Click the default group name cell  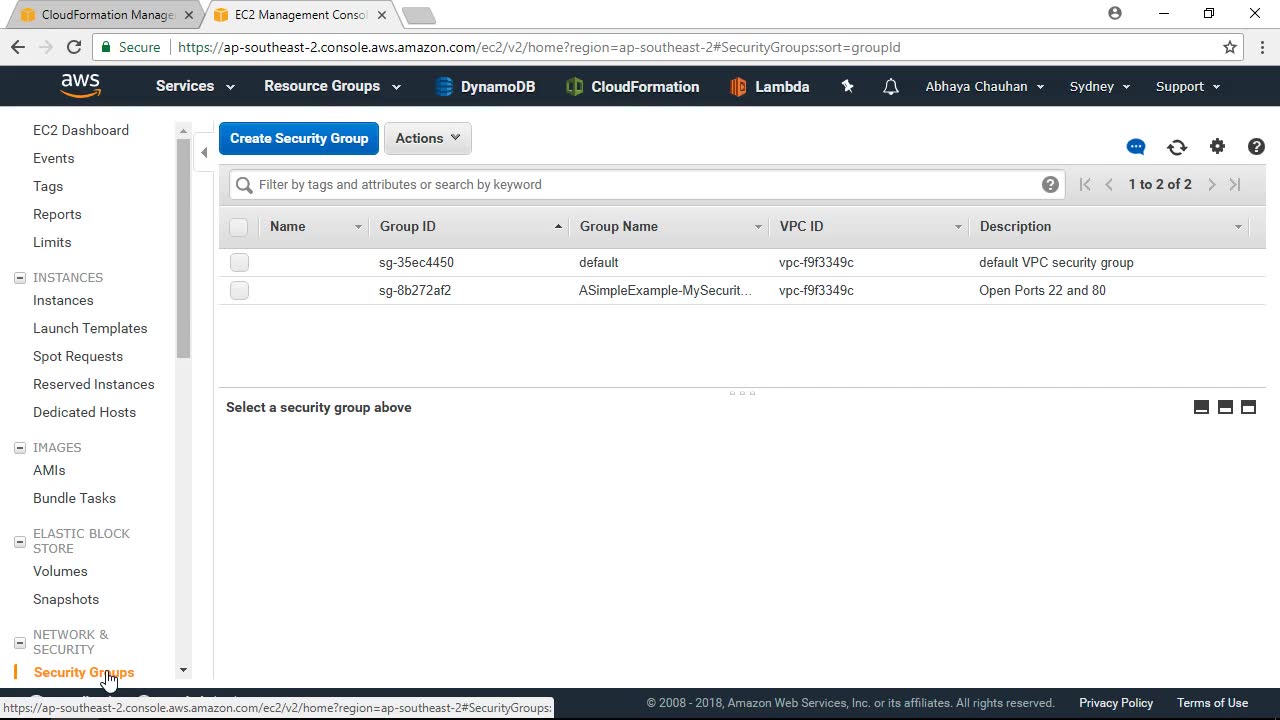(x=598, y=262)
